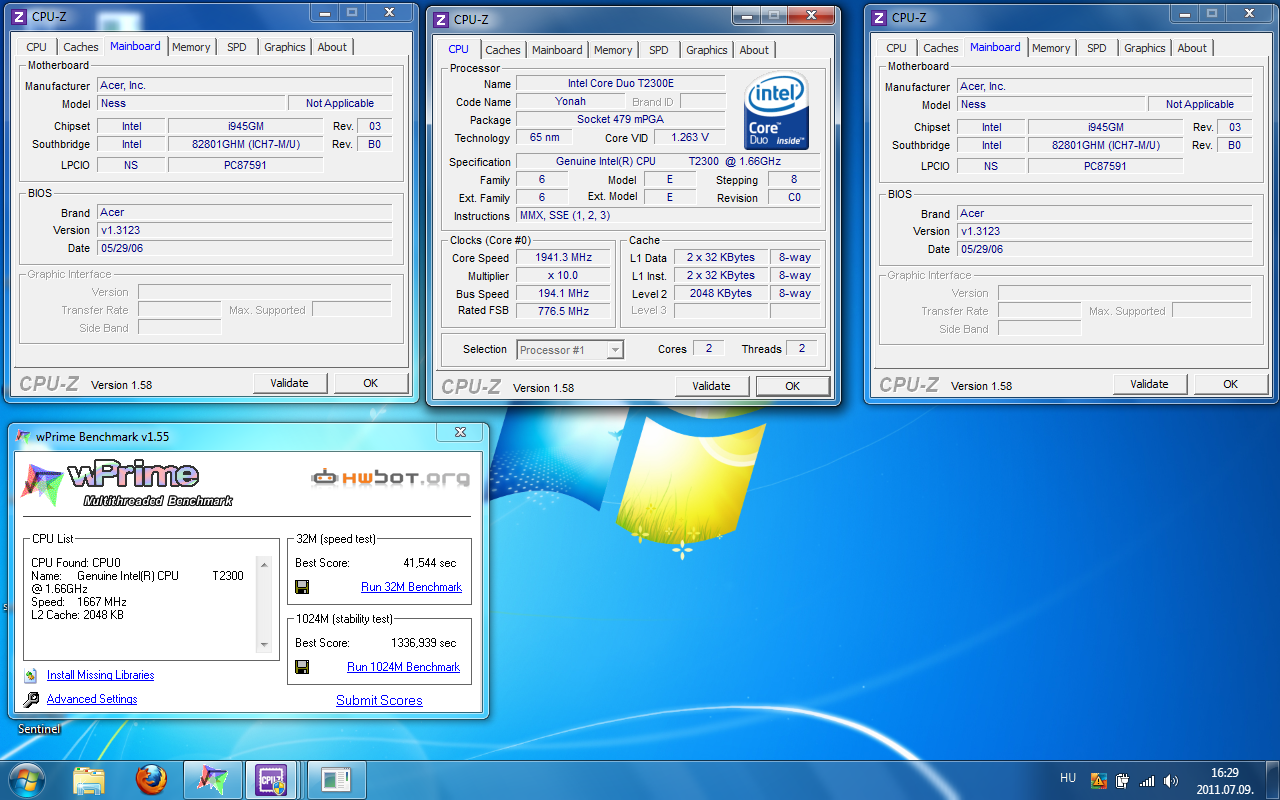Click title bar icon of right CPU-Z window
Viewport: 1280px width, 800px height.
click(879, 17)
